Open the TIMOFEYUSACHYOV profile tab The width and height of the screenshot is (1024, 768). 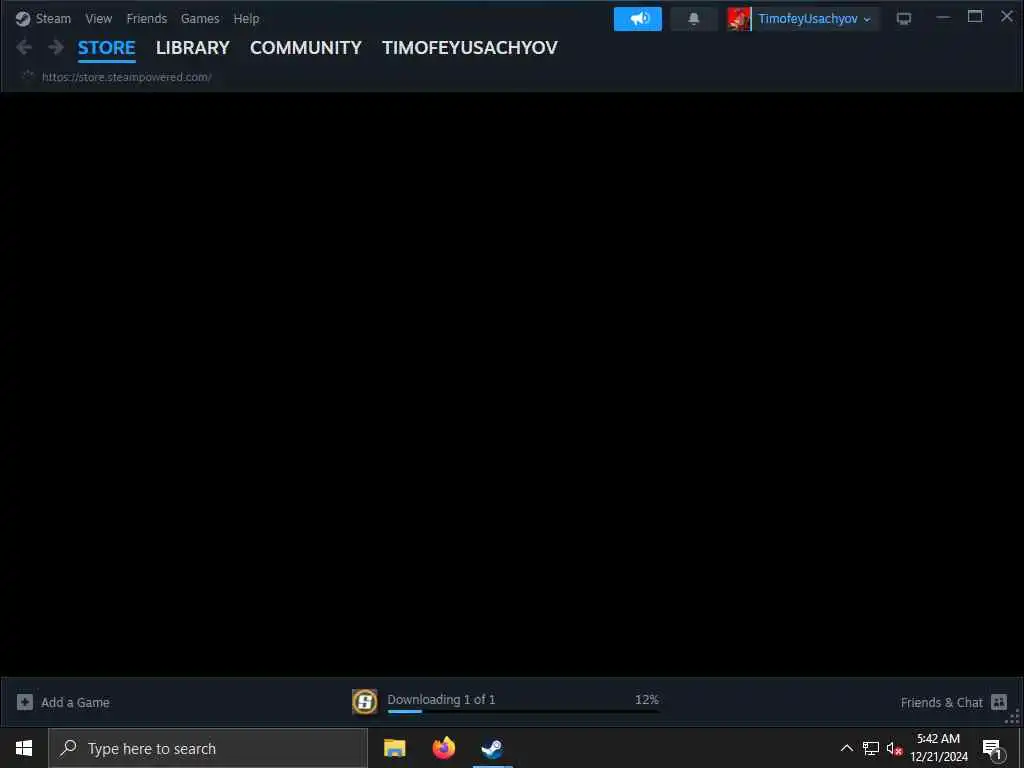[x=470, y=48]
